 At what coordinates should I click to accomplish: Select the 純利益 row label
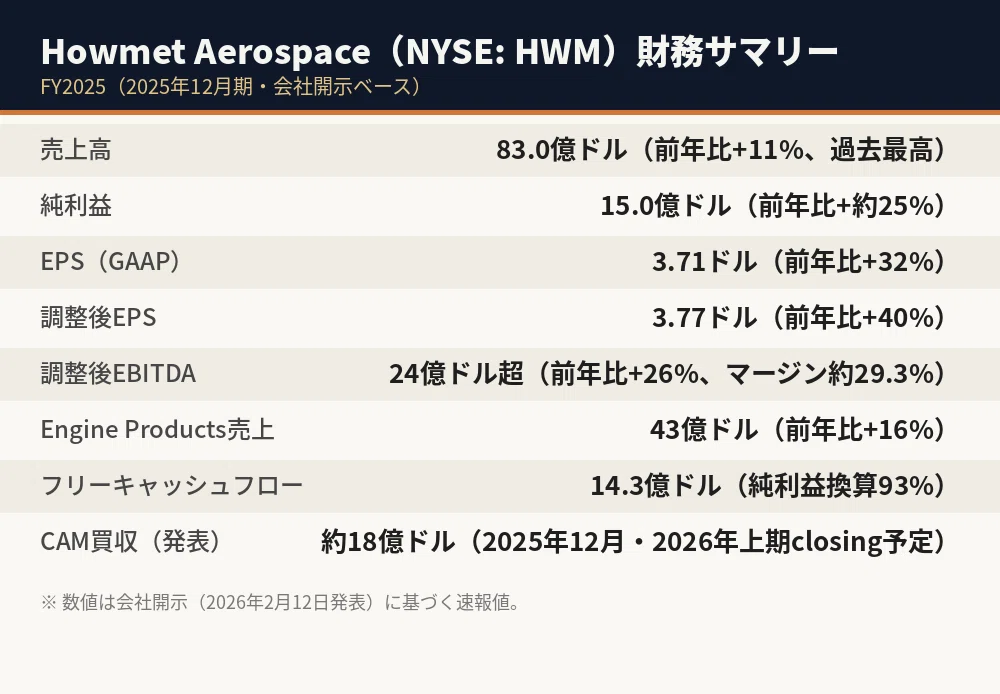pyautogui.click(x=76, y=206)
